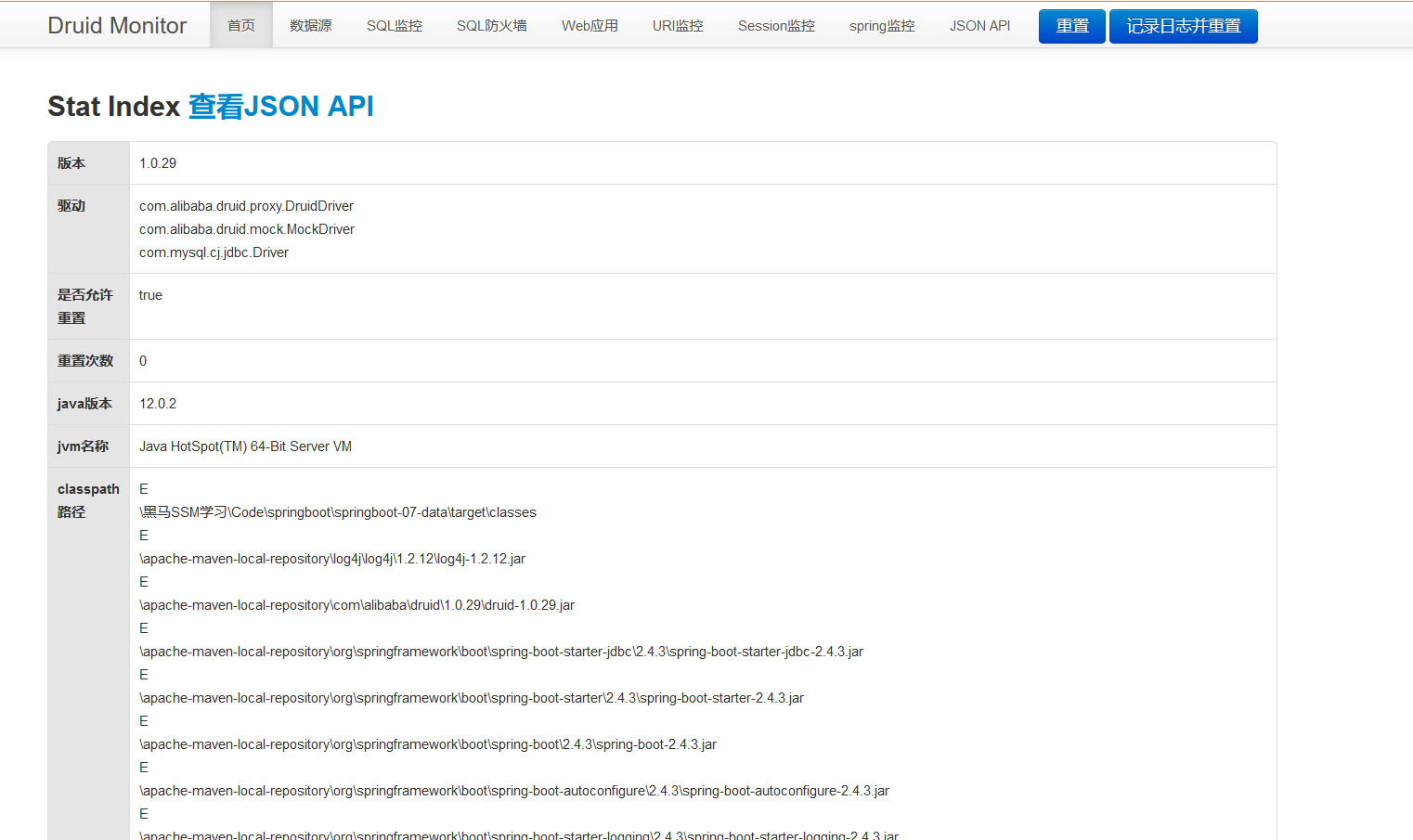Open JSON API nav item
This screenshot has height=840, width=1413.
979,25
